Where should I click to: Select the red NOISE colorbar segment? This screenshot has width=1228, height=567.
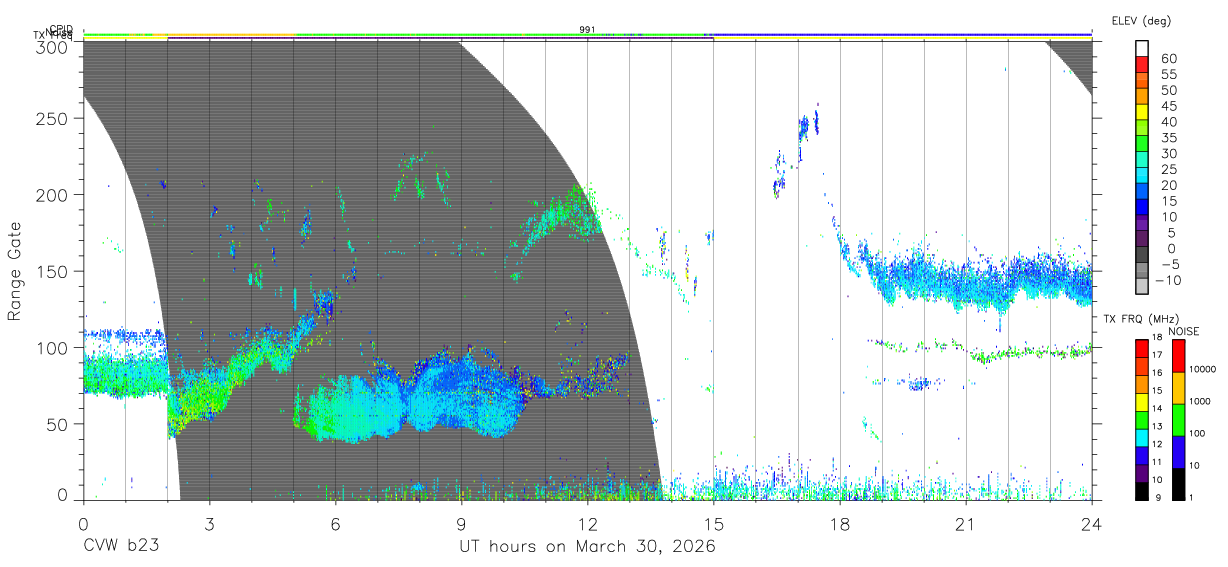[x=1178, y=356]
